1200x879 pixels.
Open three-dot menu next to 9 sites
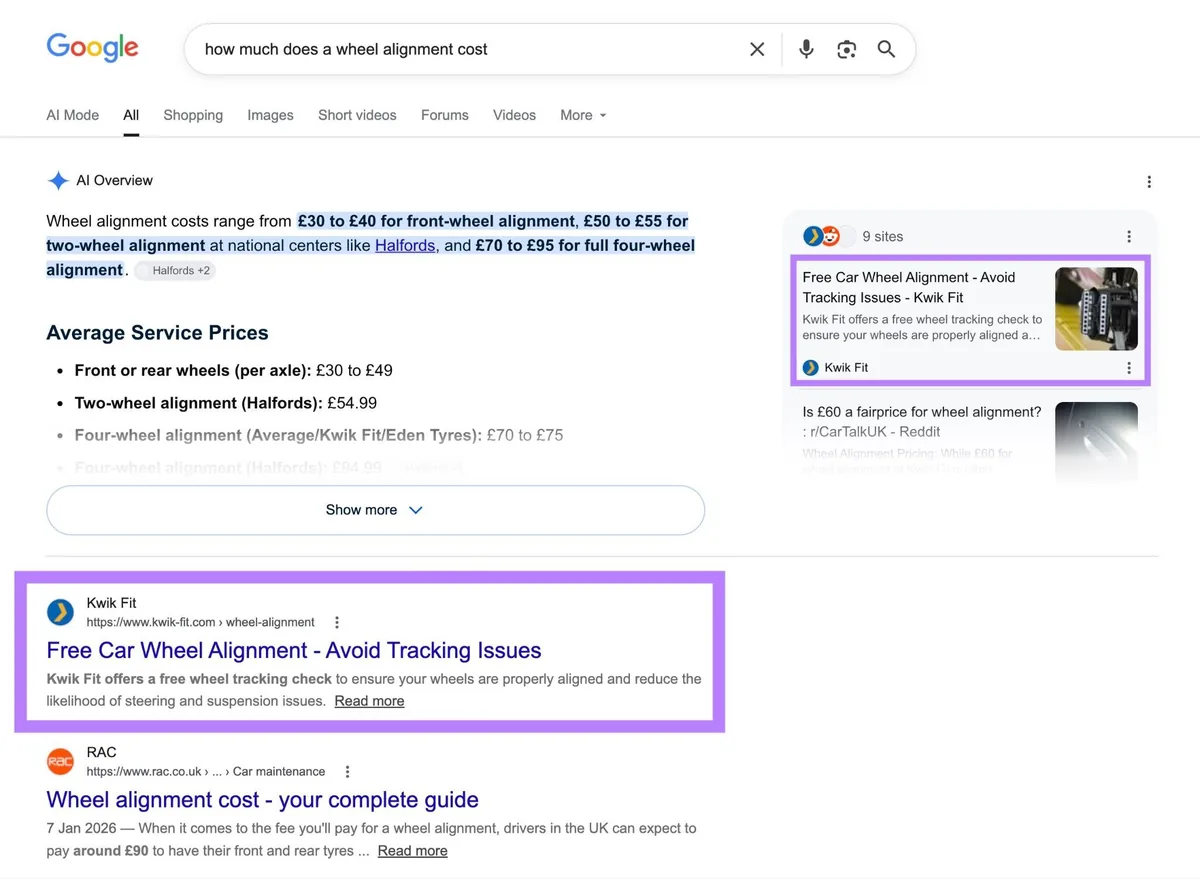(1129, 237)
